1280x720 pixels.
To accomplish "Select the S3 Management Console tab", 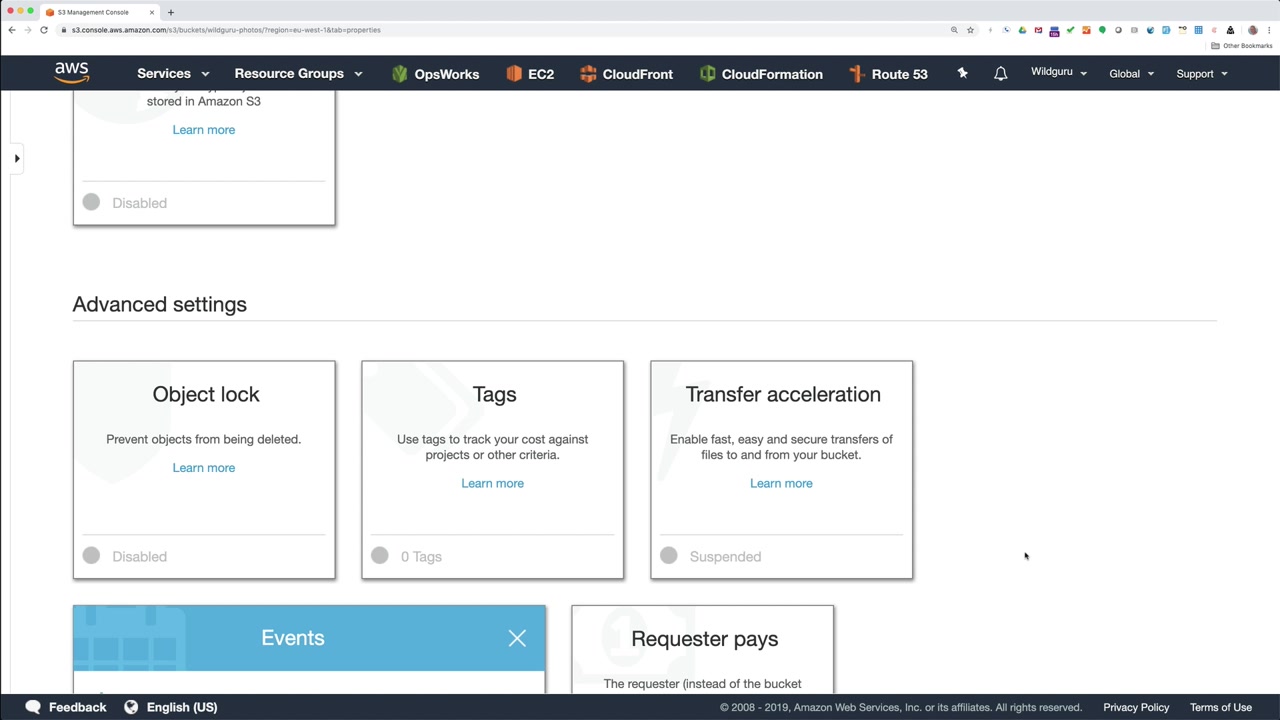I will tap(100, 12).
